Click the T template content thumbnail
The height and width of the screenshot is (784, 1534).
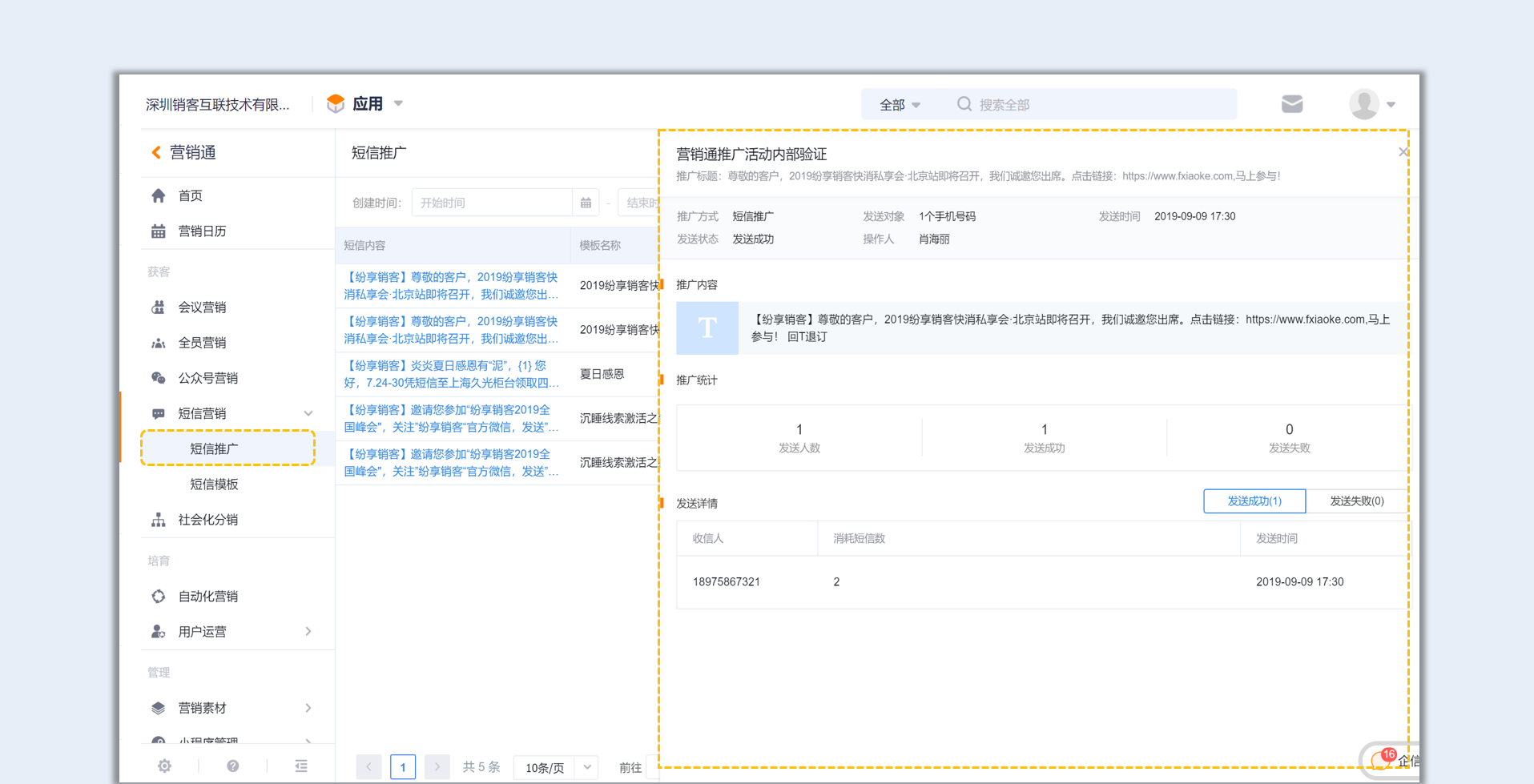(x=707, y=328)
